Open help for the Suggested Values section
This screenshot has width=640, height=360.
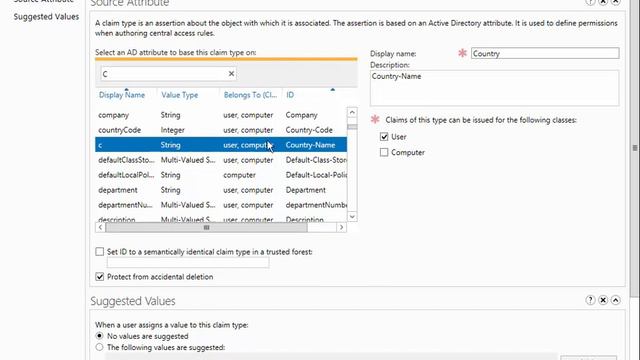point(590,300)
